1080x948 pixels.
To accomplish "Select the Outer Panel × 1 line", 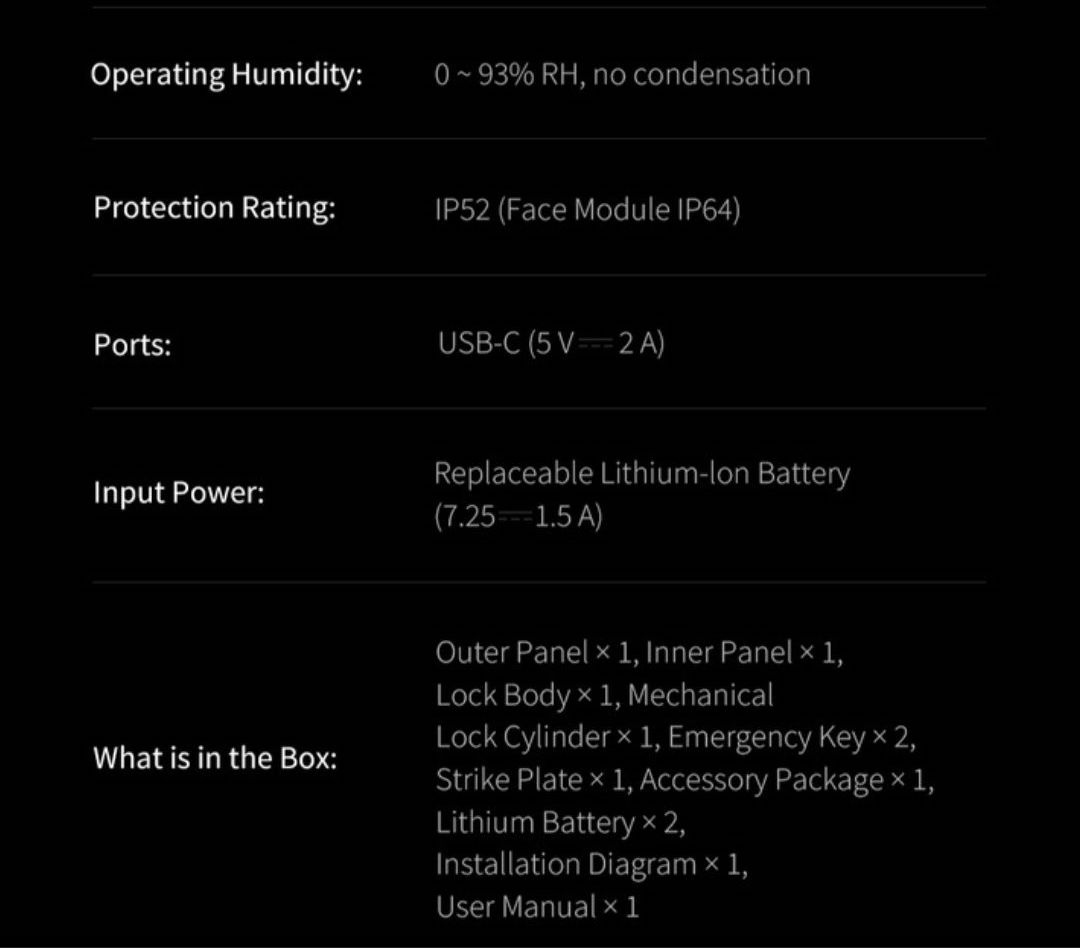I will tap(639, 652).
